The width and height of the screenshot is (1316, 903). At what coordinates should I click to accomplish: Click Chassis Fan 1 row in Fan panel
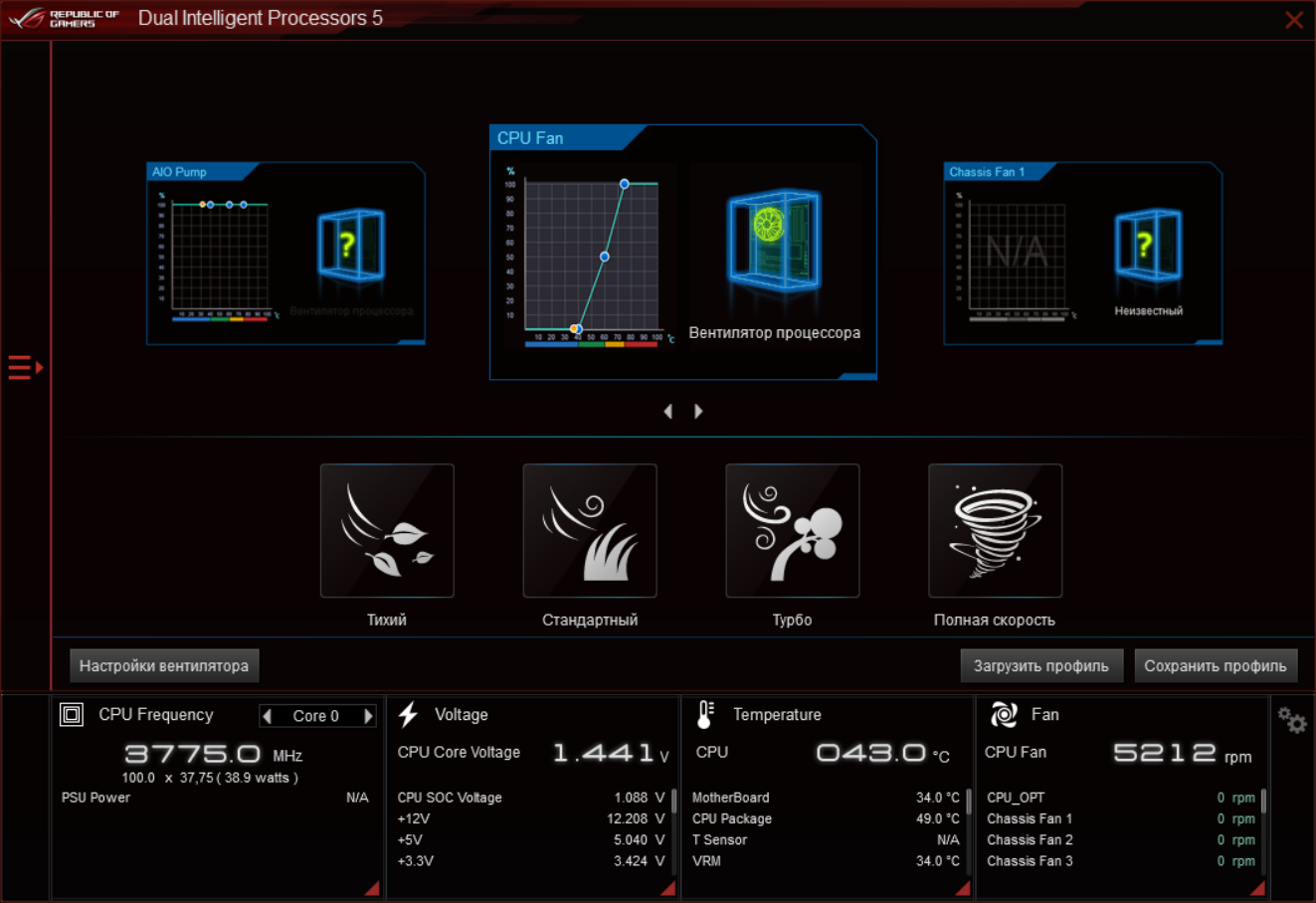point(1121,818)
